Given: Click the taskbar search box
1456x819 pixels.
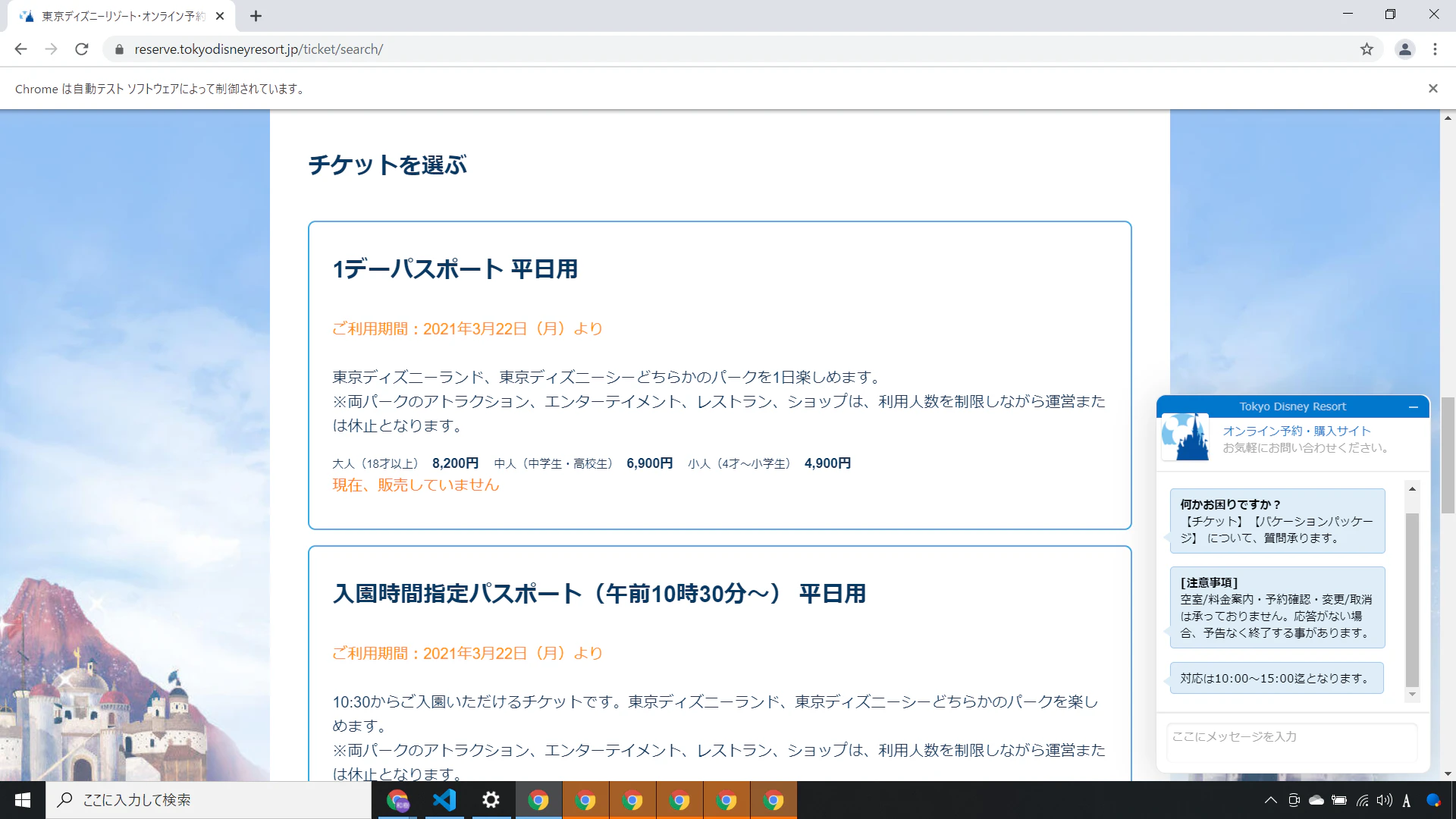Looking at the screenshot, I should point(209,800).
